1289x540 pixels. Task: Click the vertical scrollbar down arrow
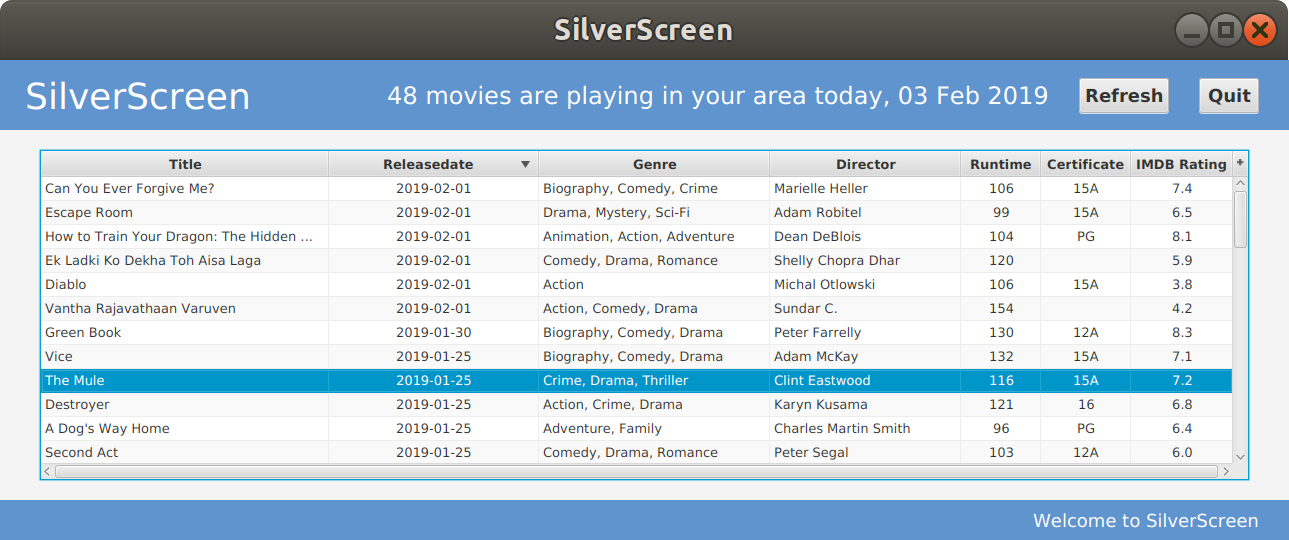[x=1240, y=456]
